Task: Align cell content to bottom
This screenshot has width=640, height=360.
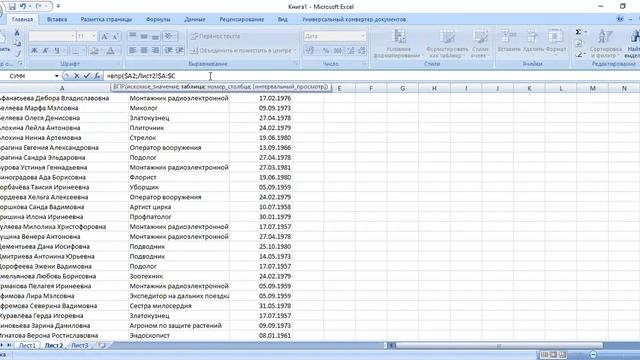Action: [x=156, y=36]
